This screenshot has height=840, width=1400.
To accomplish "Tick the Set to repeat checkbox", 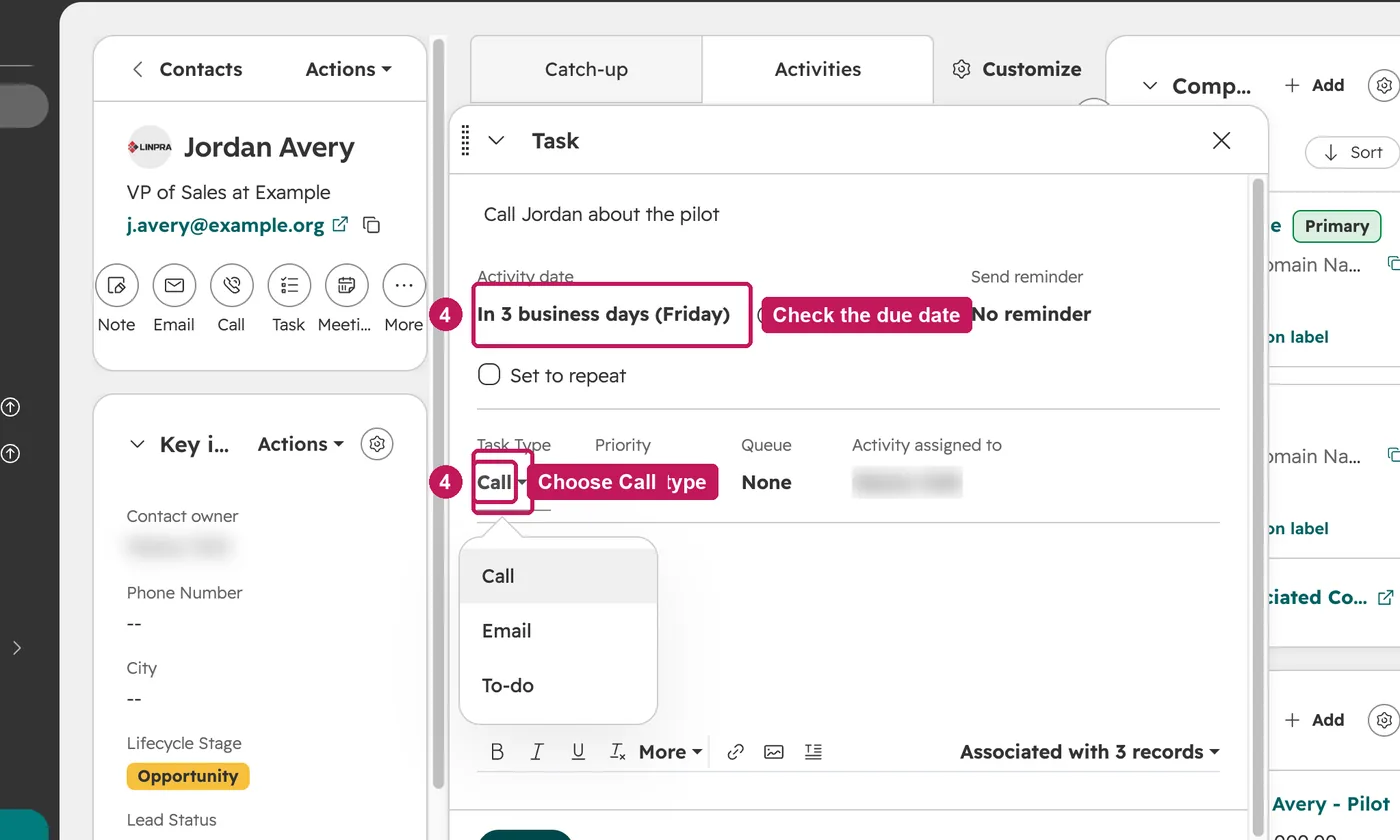I will 489,375.
